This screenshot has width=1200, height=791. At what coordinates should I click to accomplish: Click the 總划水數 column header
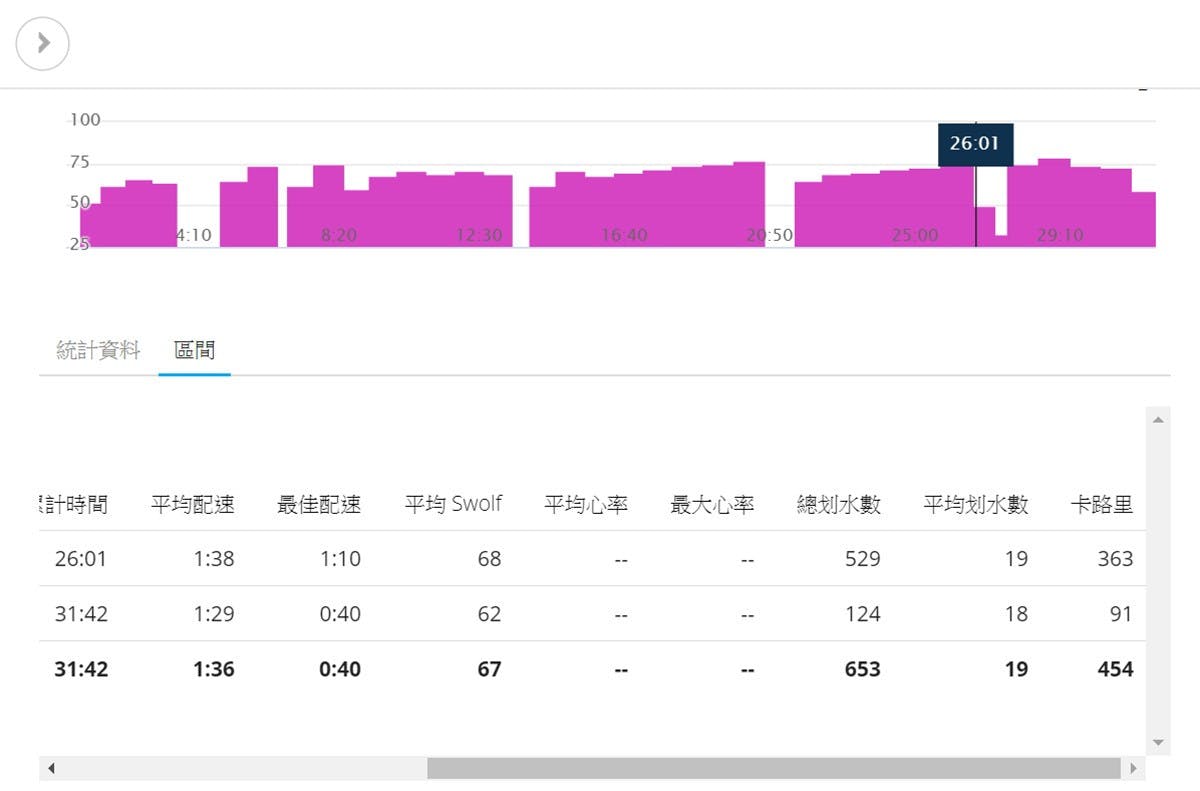[x=839, y=505]
